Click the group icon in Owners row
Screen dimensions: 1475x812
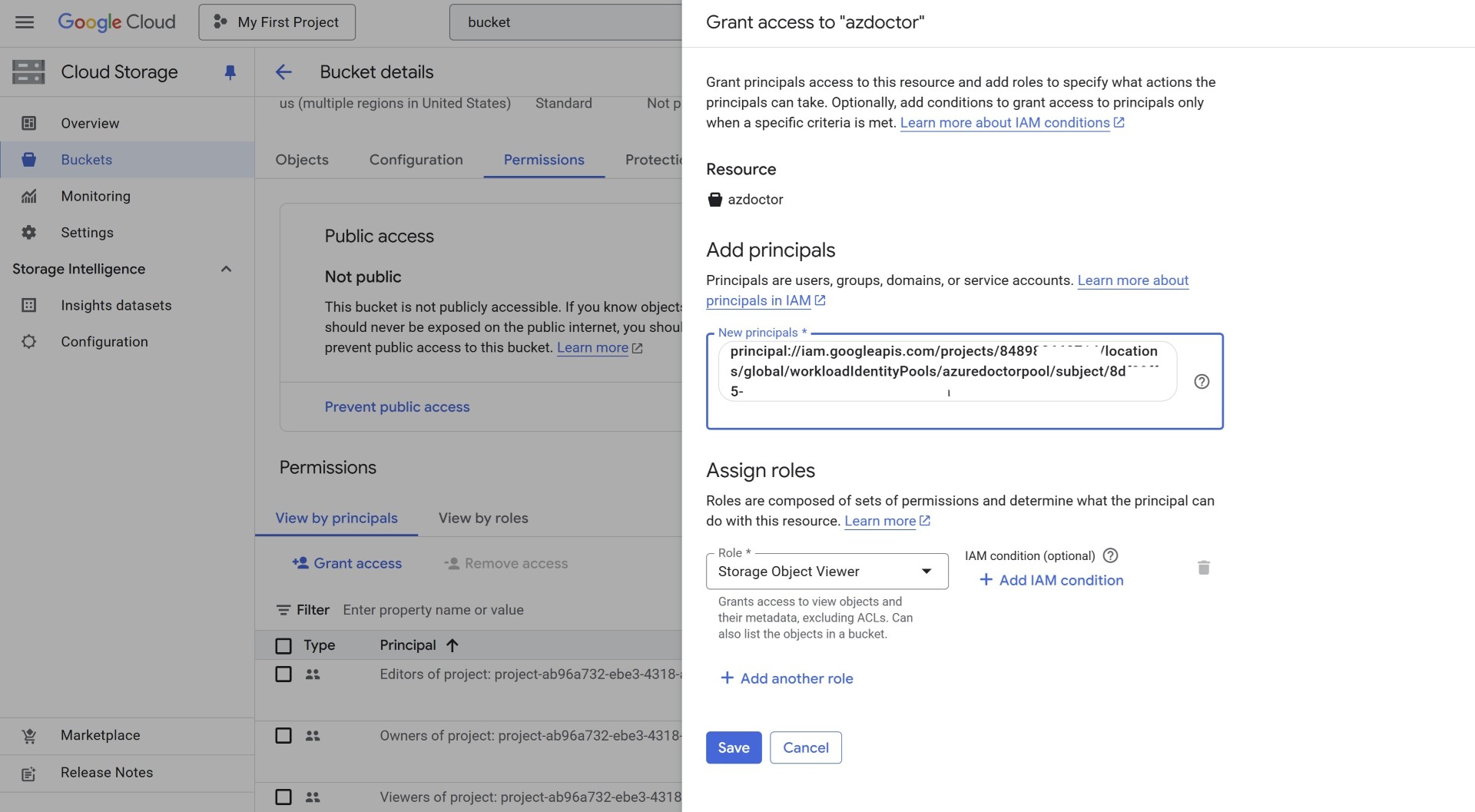tap(313, 735)
